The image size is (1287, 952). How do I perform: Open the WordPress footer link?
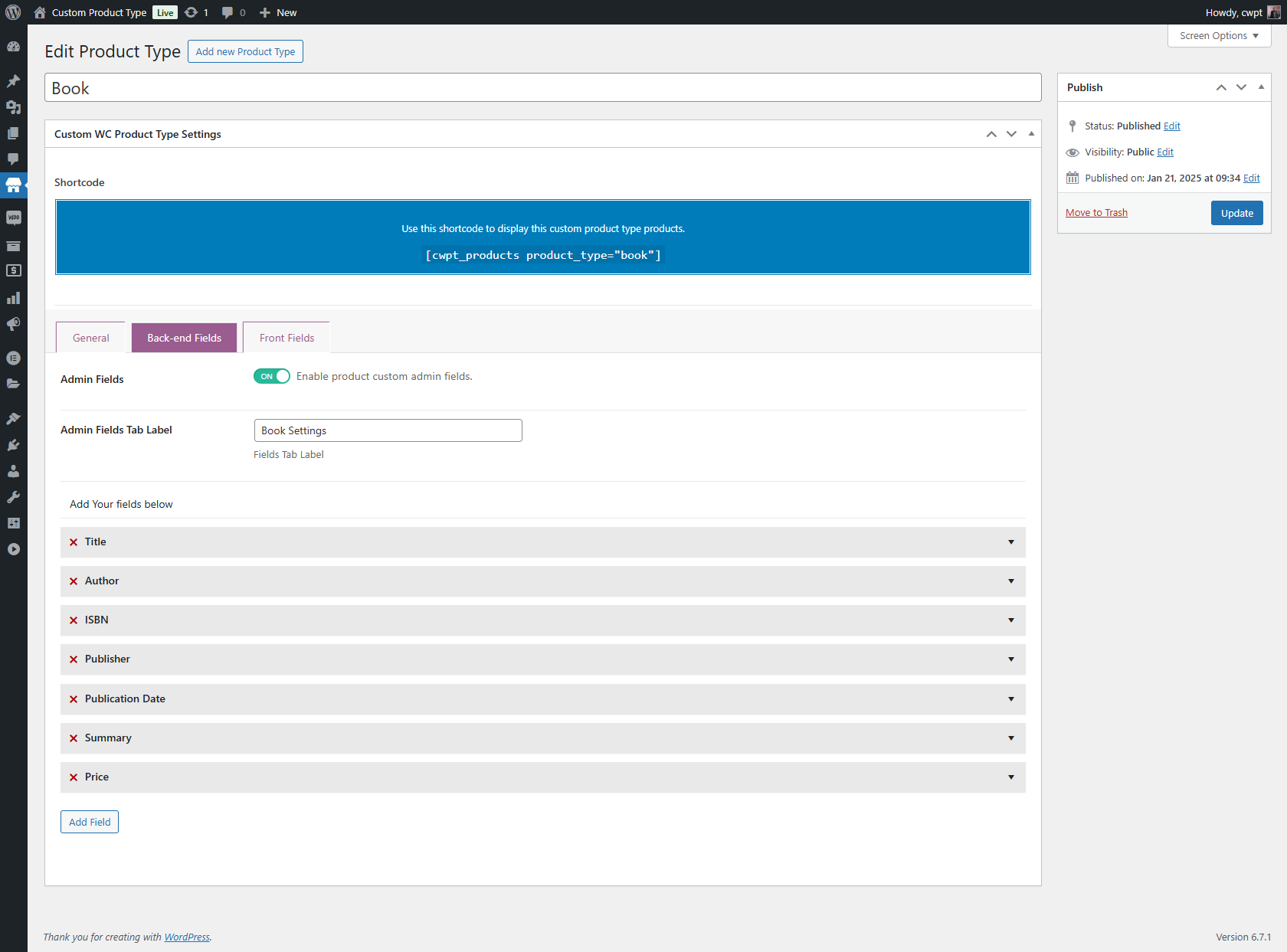click(187, 937)
